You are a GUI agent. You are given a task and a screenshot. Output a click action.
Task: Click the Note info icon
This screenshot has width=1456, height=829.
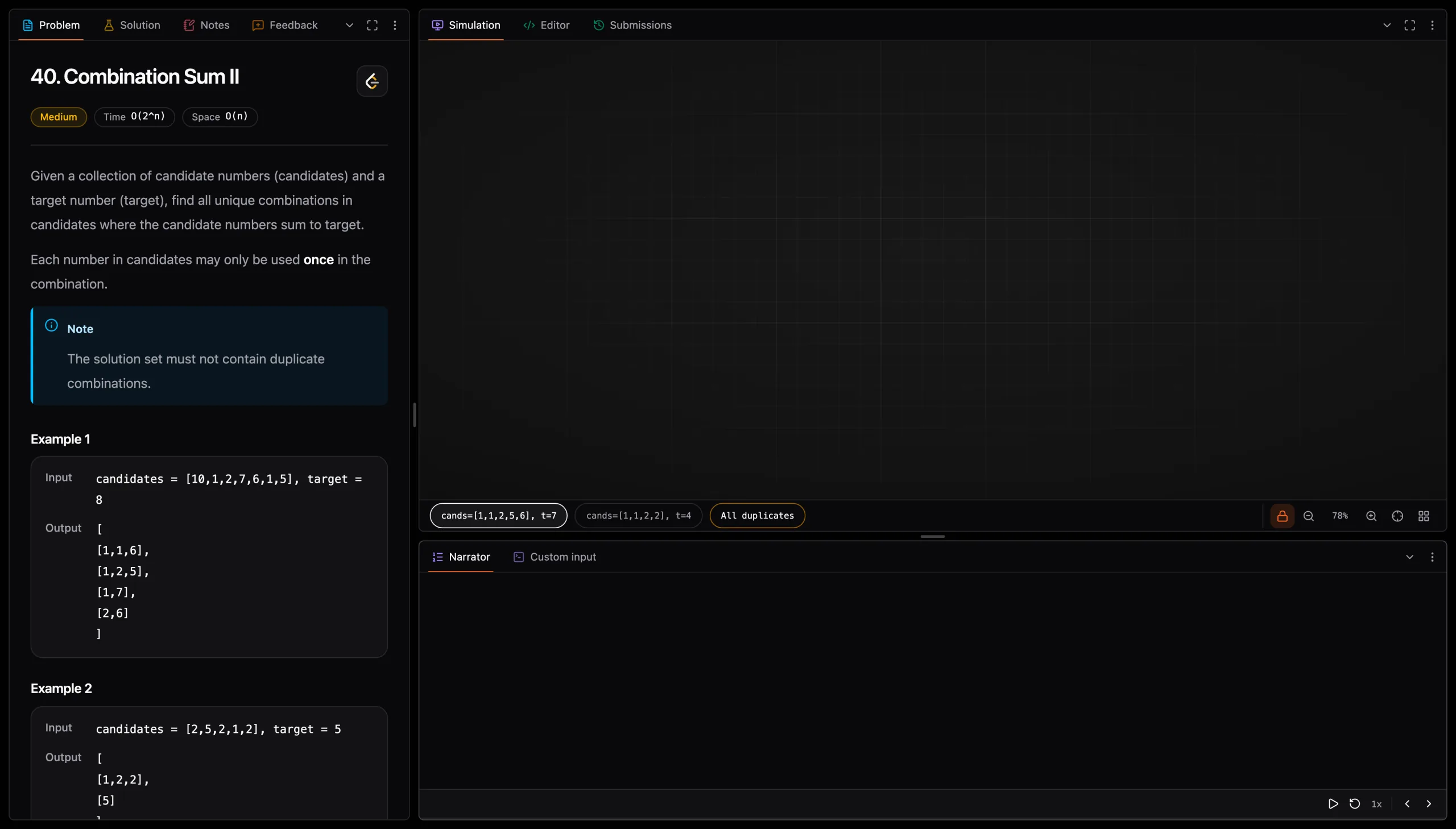pos(51,326)
